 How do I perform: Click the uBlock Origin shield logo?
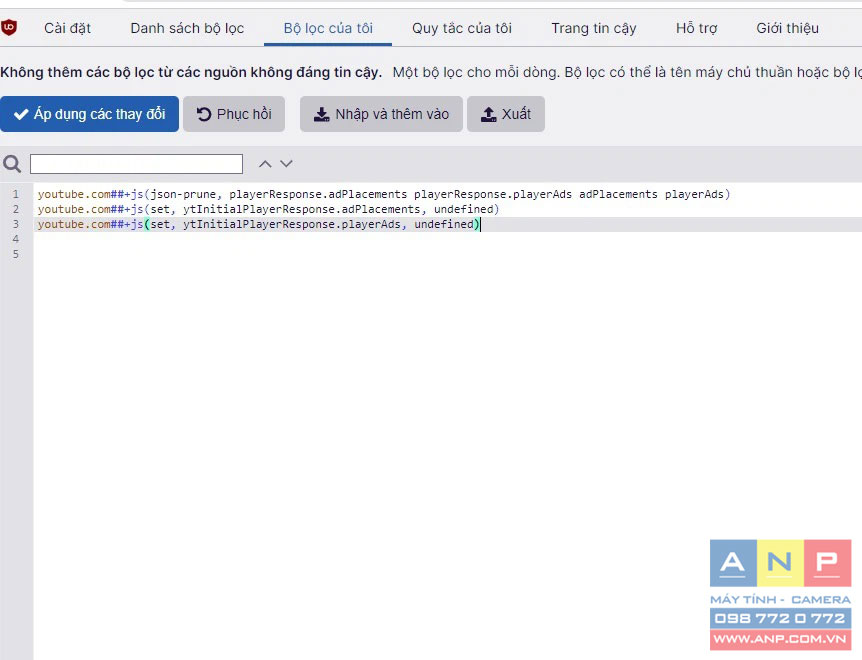[9, 27]
